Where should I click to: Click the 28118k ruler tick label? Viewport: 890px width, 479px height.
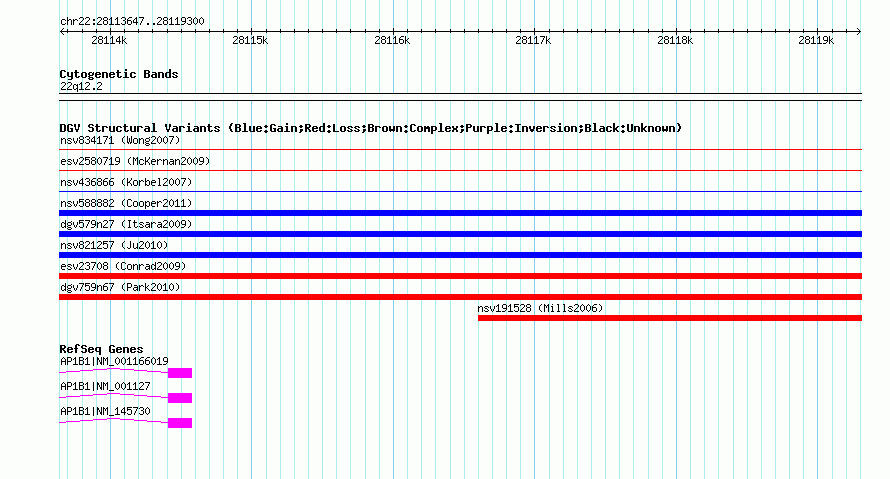675,40
